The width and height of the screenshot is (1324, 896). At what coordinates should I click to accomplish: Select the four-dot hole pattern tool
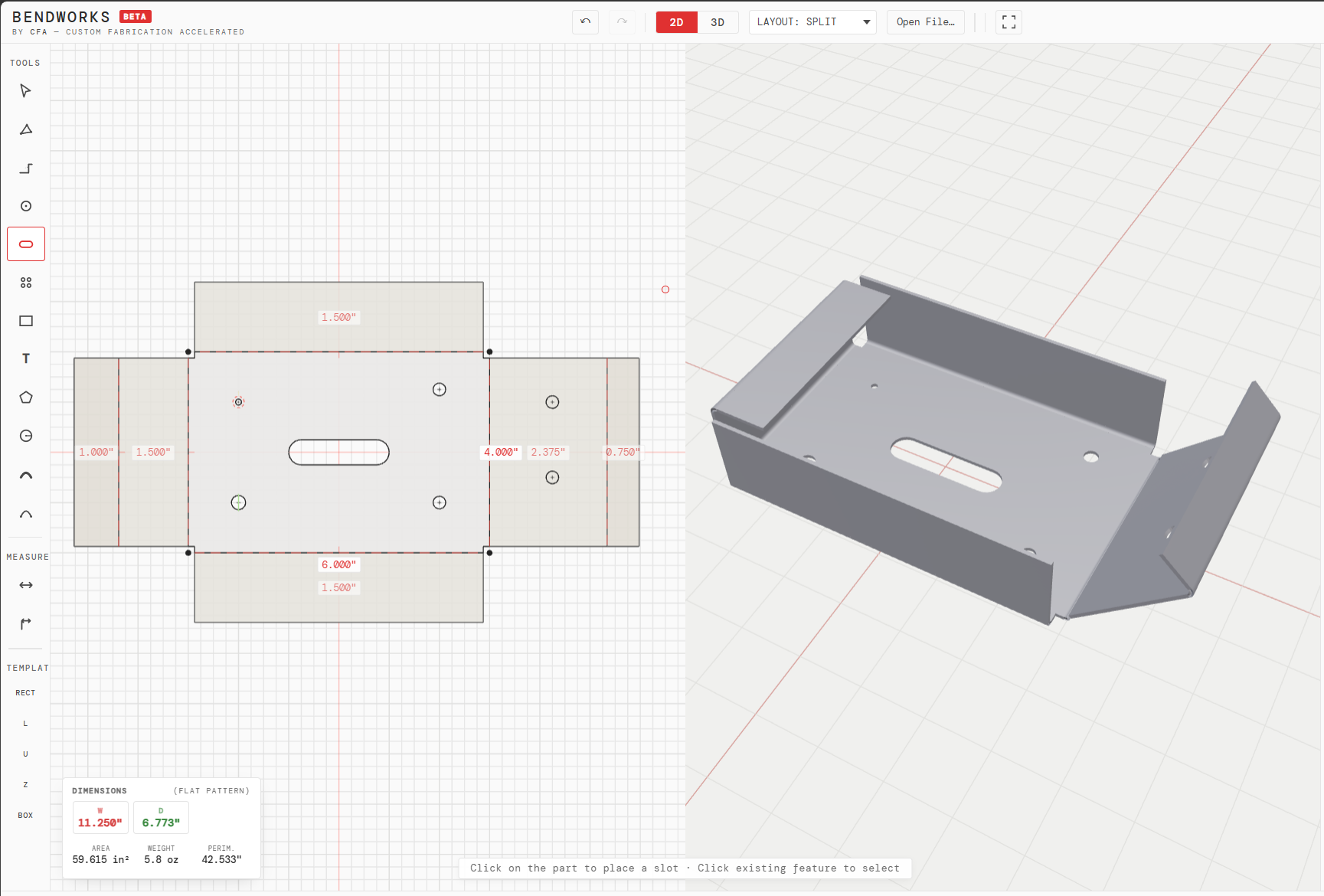point(26,283)
